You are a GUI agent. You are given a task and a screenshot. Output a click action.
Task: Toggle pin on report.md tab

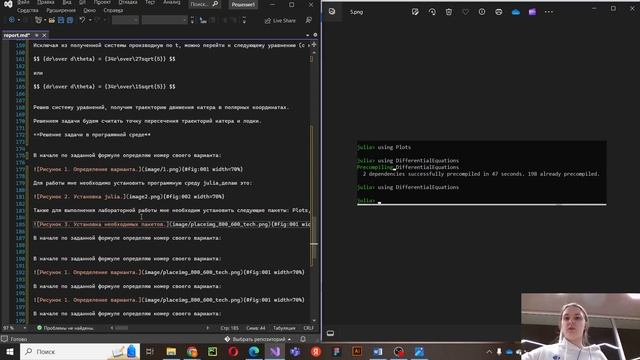37,36
